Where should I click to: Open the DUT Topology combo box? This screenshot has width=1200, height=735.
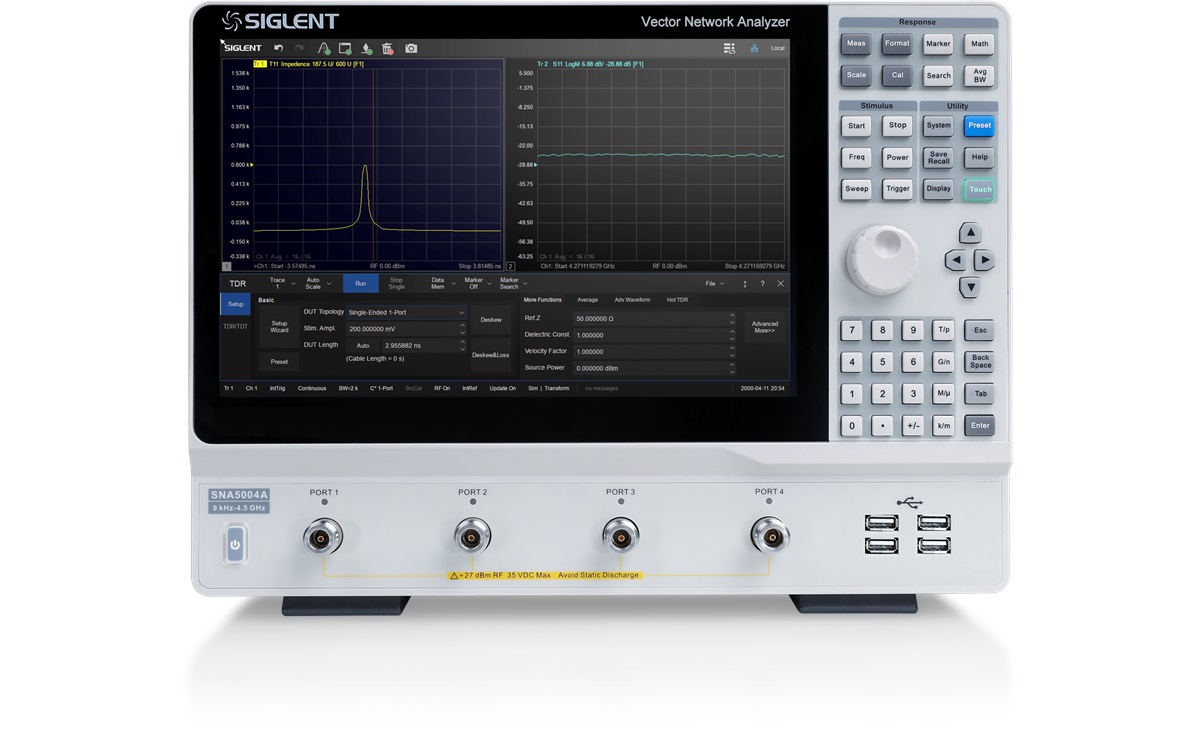[406, 312]
